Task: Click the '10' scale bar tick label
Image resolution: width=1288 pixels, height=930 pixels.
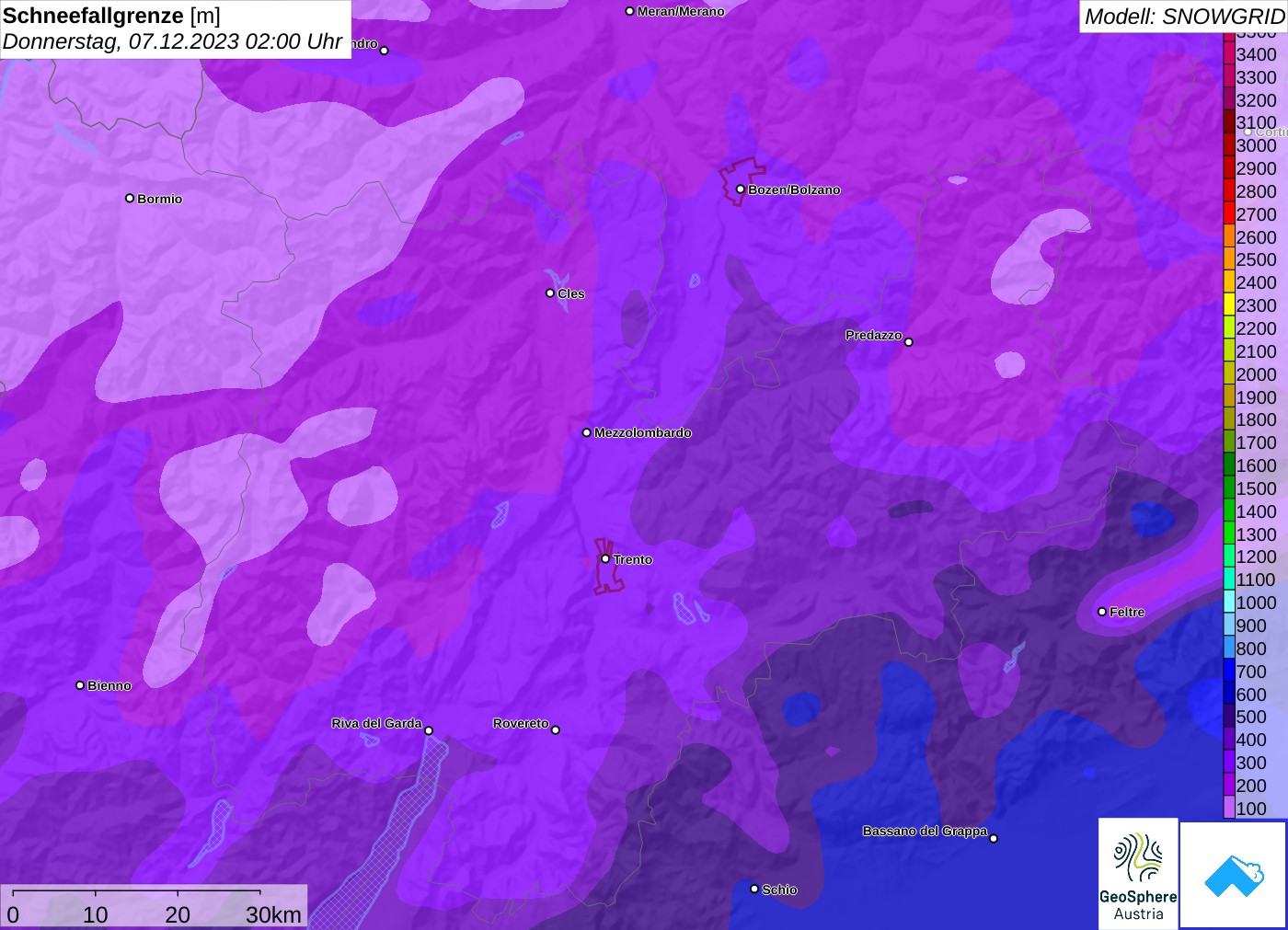Action: coord(96,914)
